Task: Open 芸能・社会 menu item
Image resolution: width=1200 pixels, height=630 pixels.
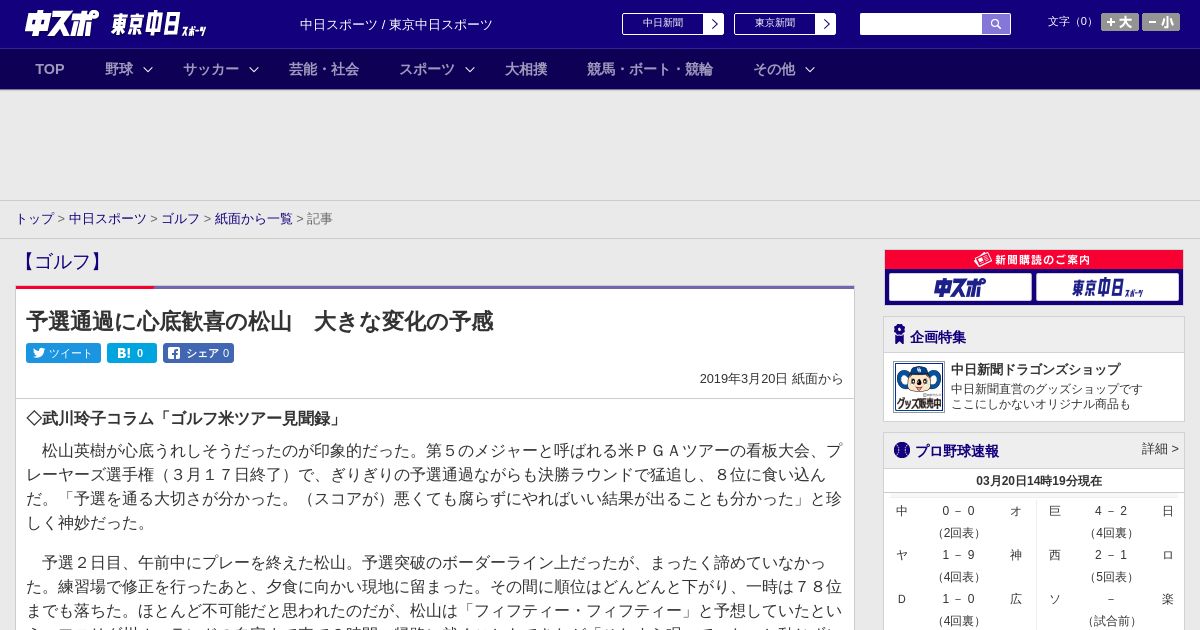Action: coord(324,69)
